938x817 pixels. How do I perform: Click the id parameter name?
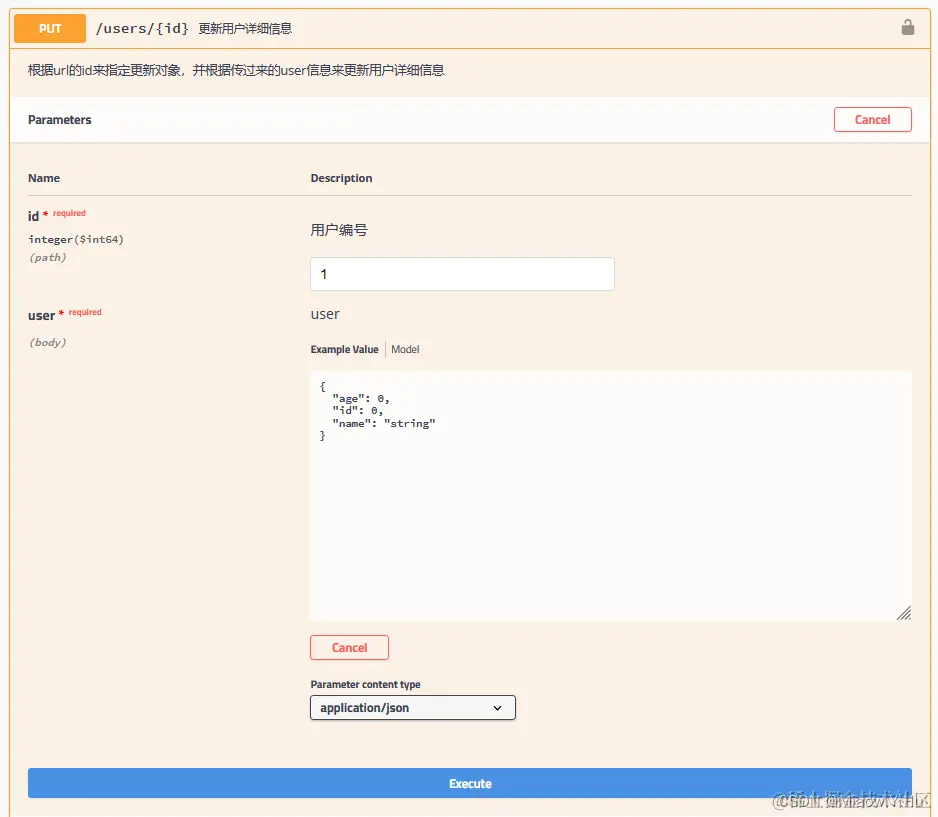tap(34, 217)
